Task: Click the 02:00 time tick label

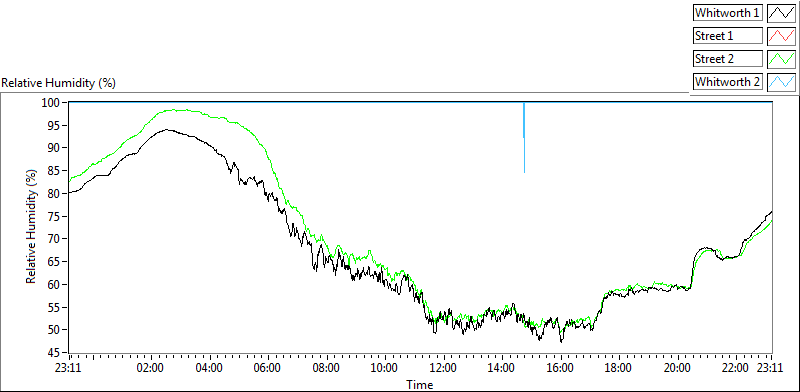Action: tap(152, 367)
